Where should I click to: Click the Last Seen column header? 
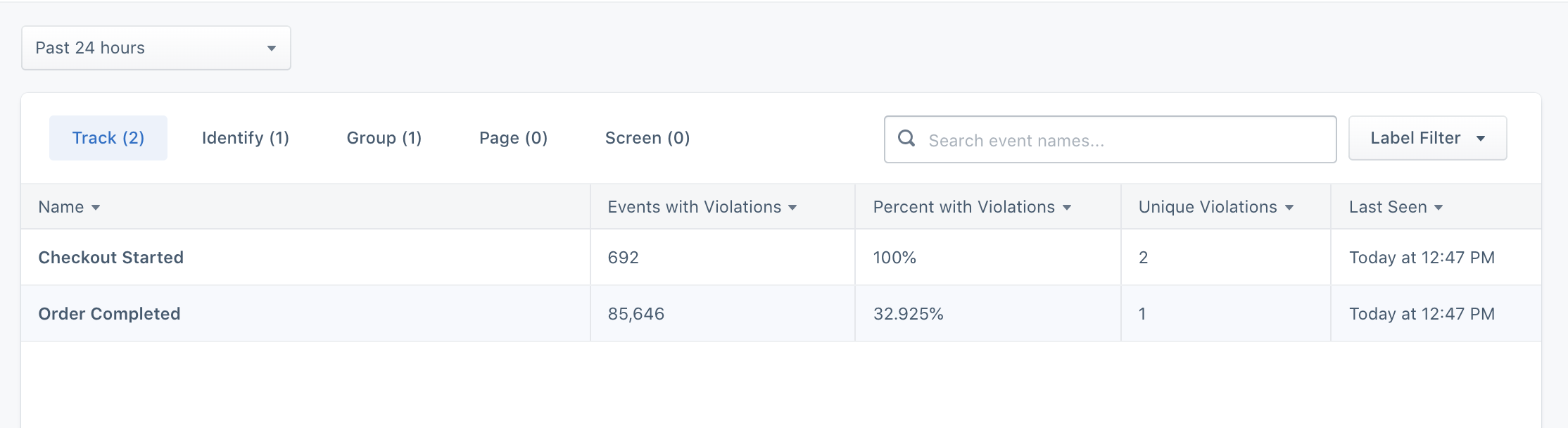coord(1388,207)
